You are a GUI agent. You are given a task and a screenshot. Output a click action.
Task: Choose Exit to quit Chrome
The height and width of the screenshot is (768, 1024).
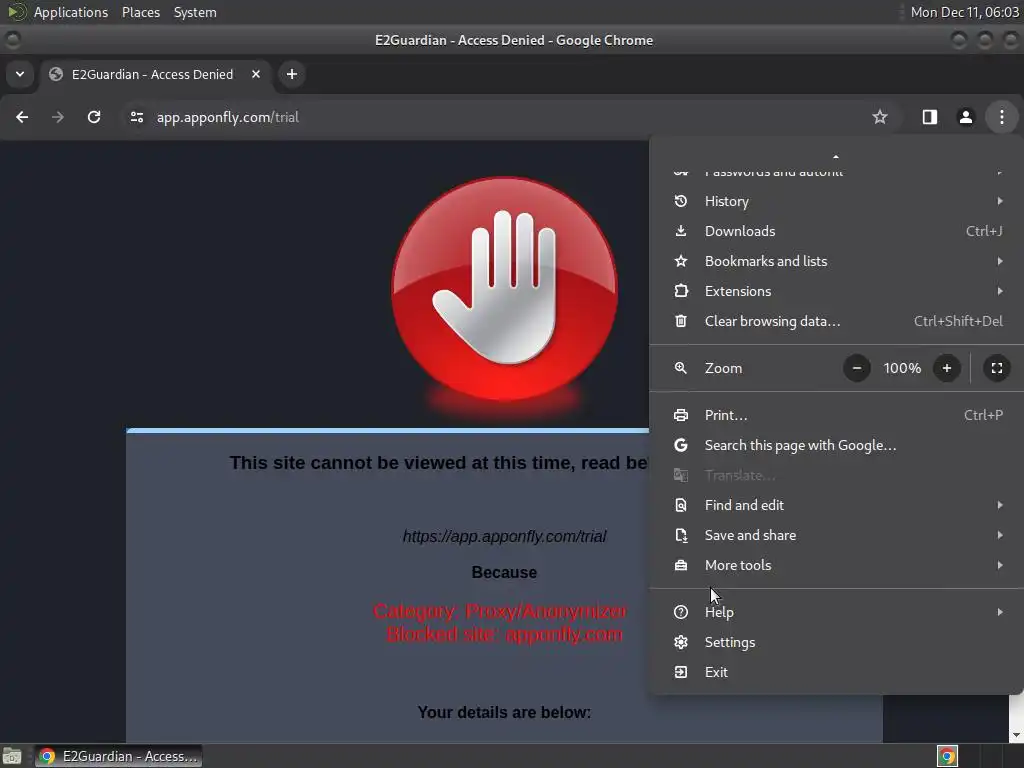837,673
